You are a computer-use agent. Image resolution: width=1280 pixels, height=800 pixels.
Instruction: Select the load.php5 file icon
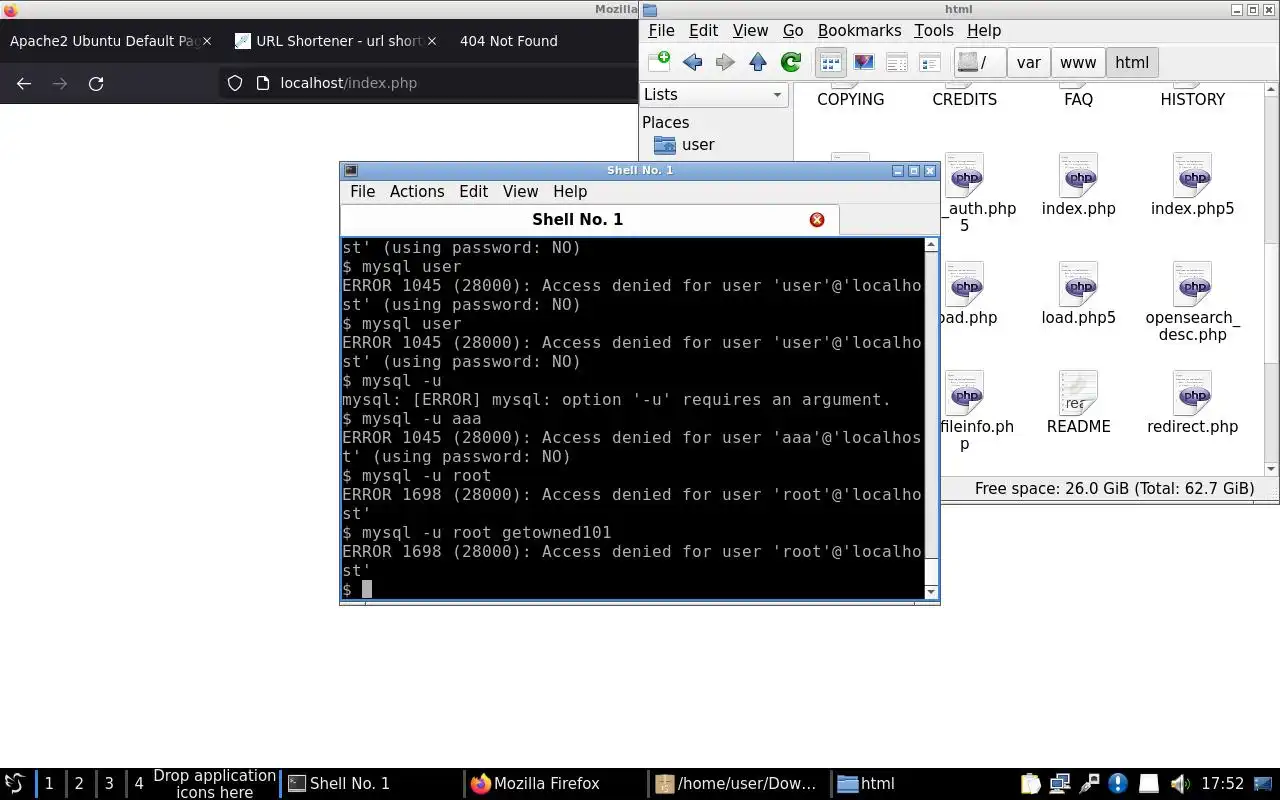1078,285
